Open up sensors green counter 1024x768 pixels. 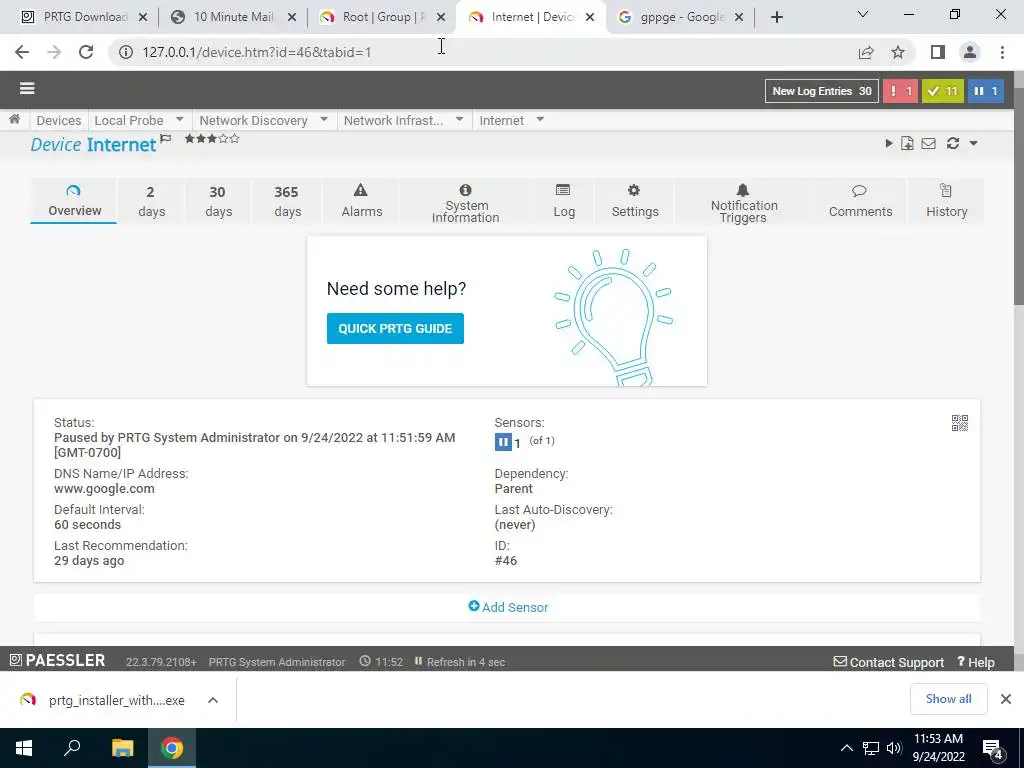942,91
